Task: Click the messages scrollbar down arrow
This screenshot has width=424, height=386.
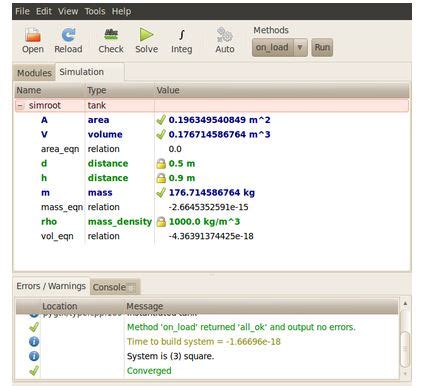Action: [x=405, y=374]
